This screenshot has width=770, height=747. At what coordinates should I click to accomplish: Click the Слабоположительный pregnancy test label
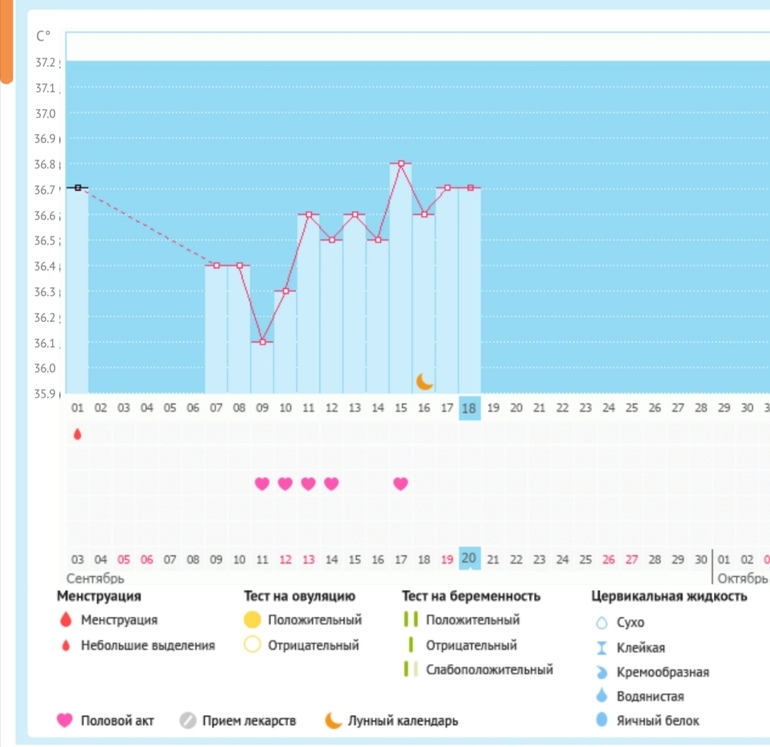click(489, 670)
